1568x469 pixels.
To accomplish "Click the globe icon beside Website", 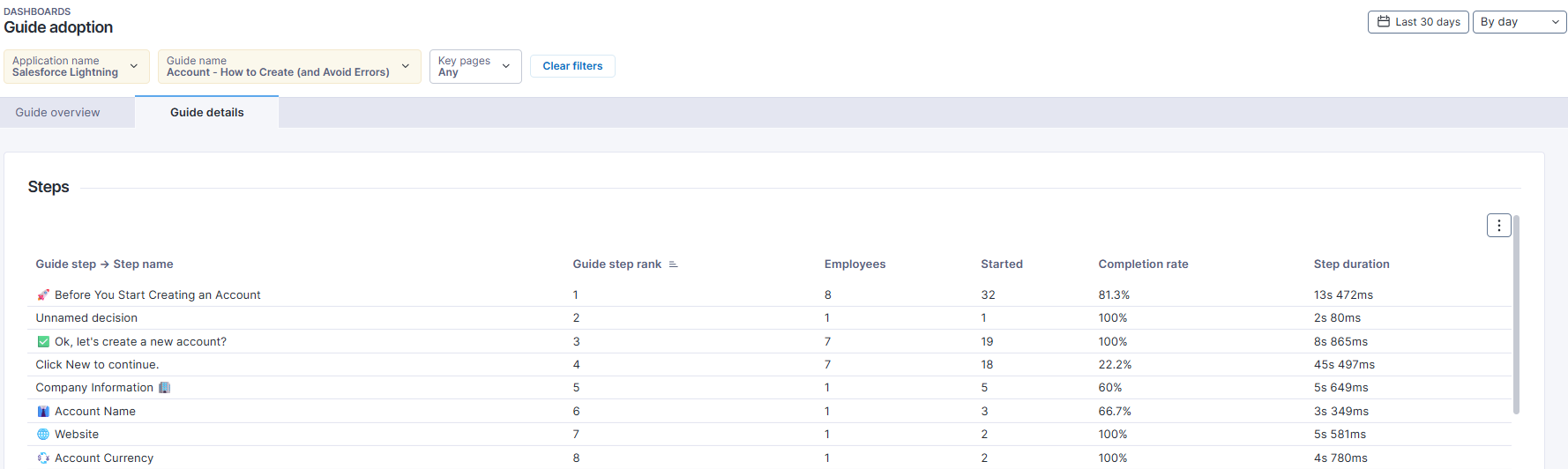I will [43, 435].
